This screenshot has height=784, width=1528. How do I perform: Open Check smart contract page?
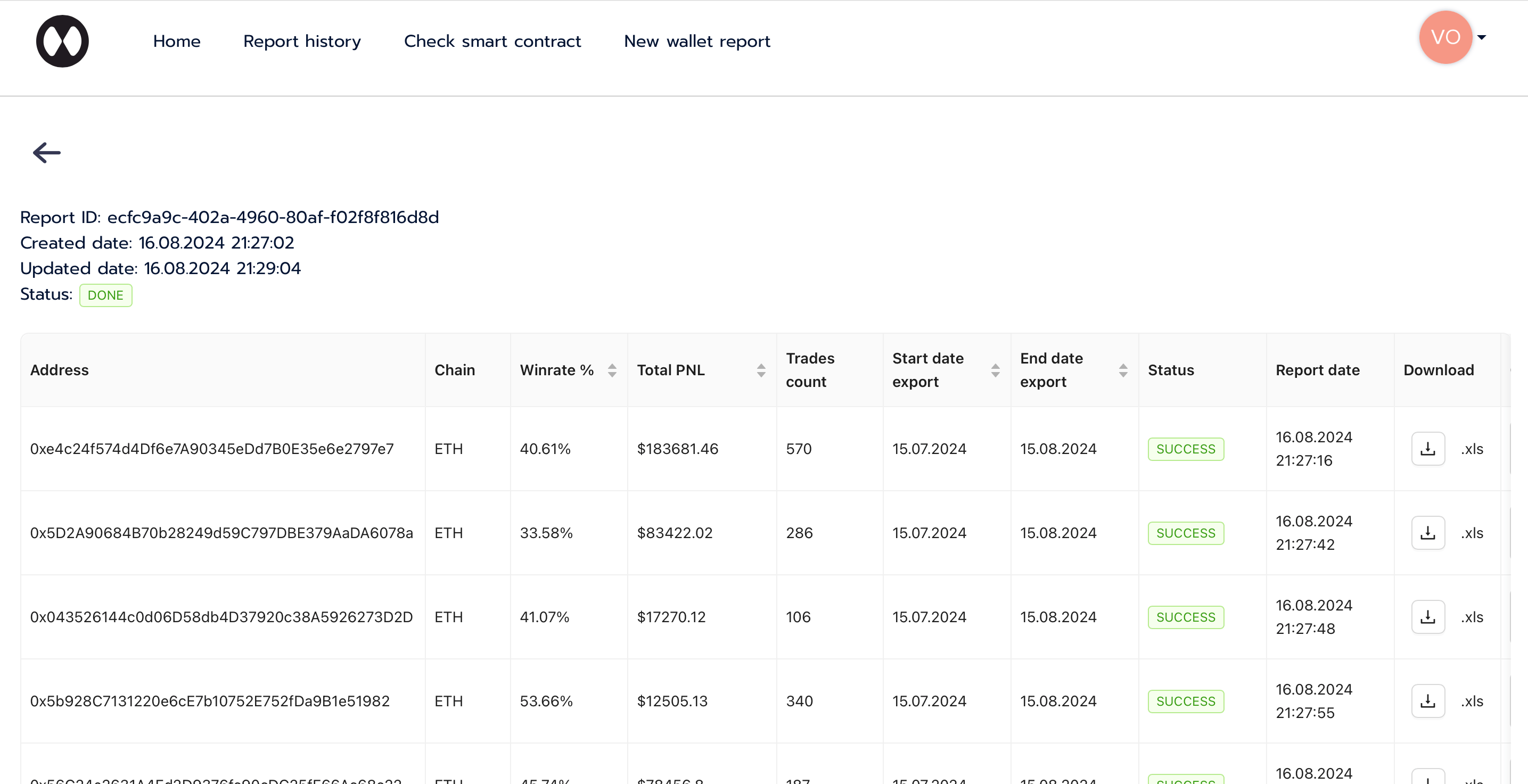[x=492, y=41]
